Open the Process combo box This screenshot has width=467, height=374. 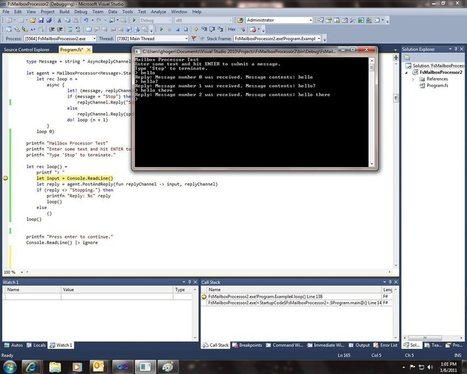60,39
